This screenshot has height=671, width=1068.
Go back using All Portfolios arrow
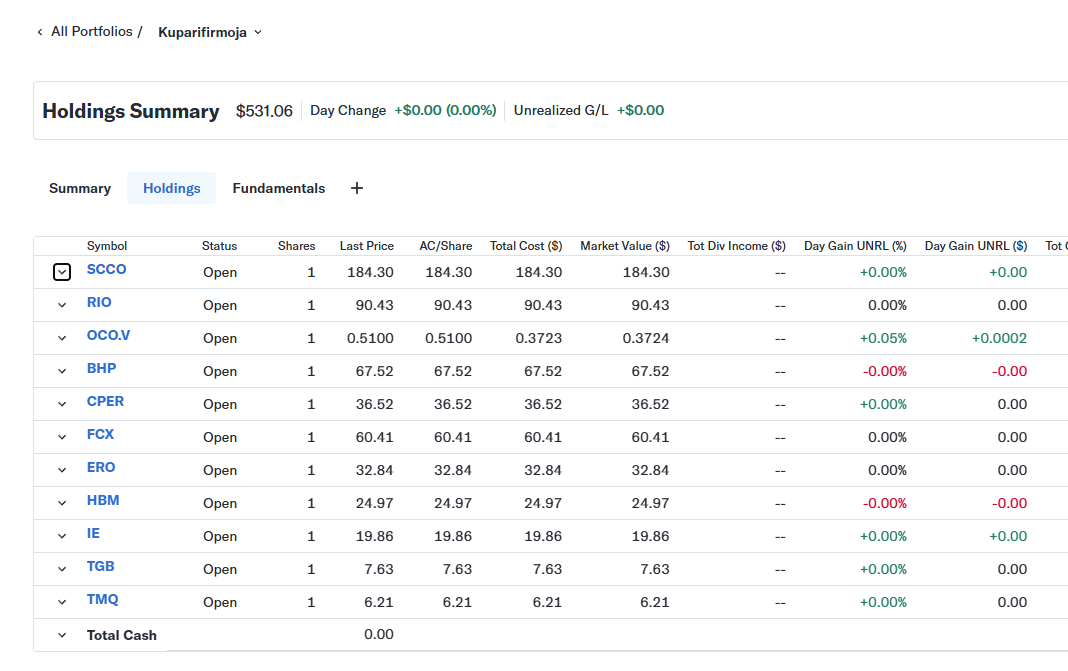click(40, 32)
